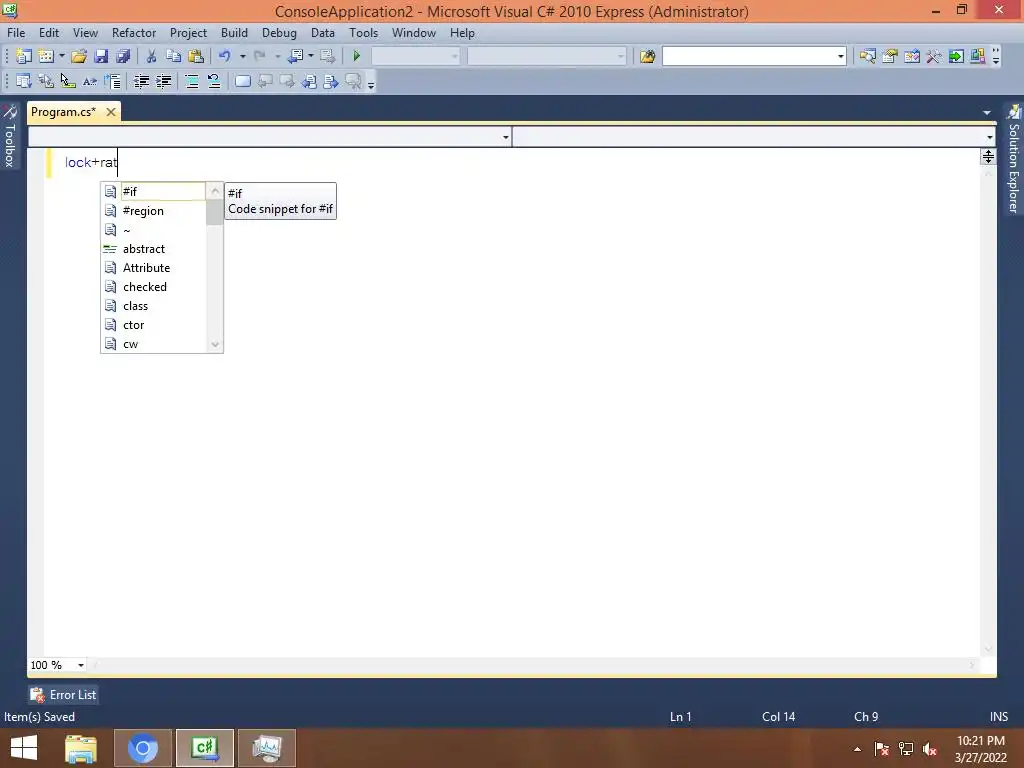Open Chrome from the taskbar
Viewport: 1024px width, 768px height.
pos(142,748)
